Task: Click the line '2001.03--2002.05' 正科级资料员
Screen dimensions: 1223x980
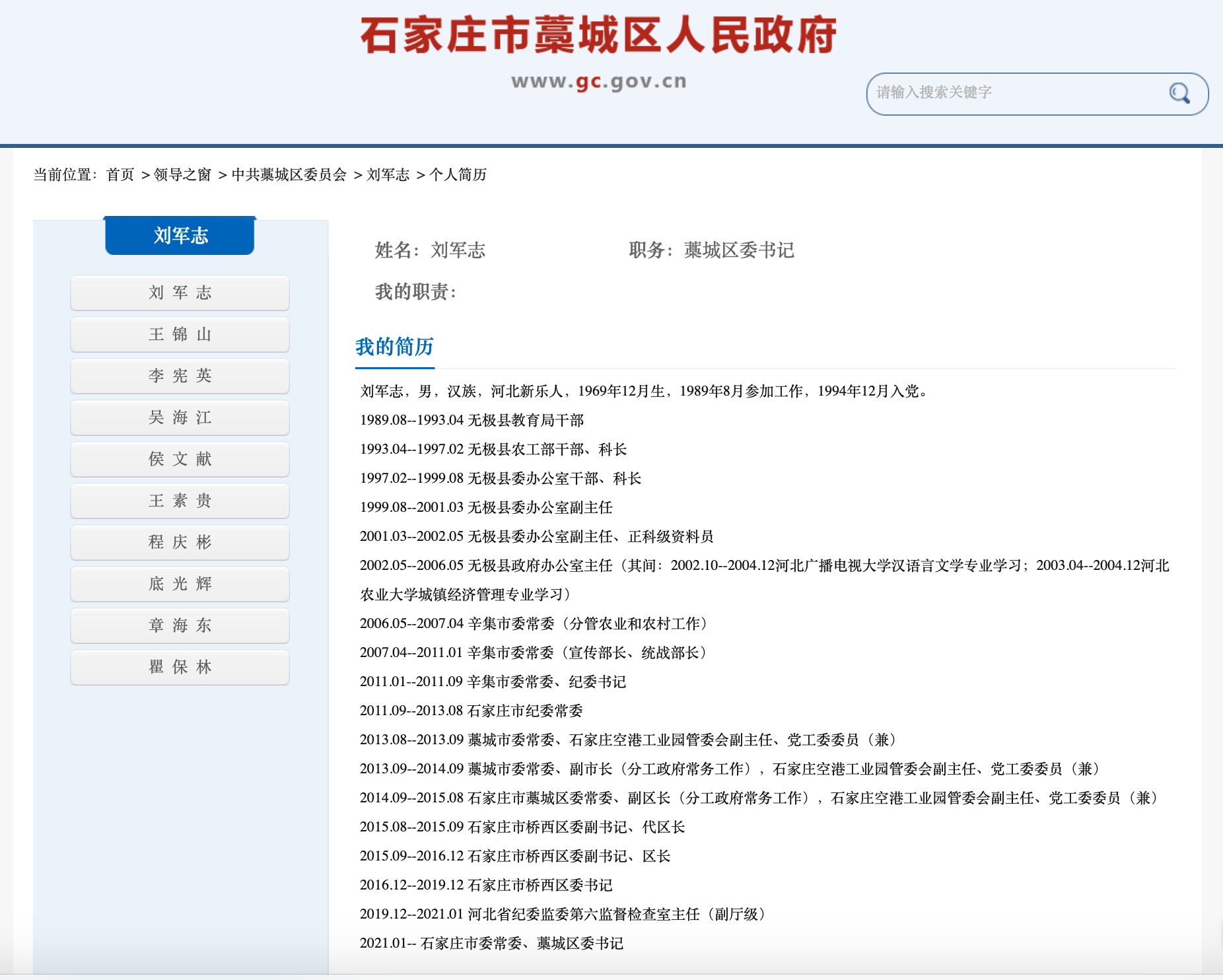Action: (536, 536)
